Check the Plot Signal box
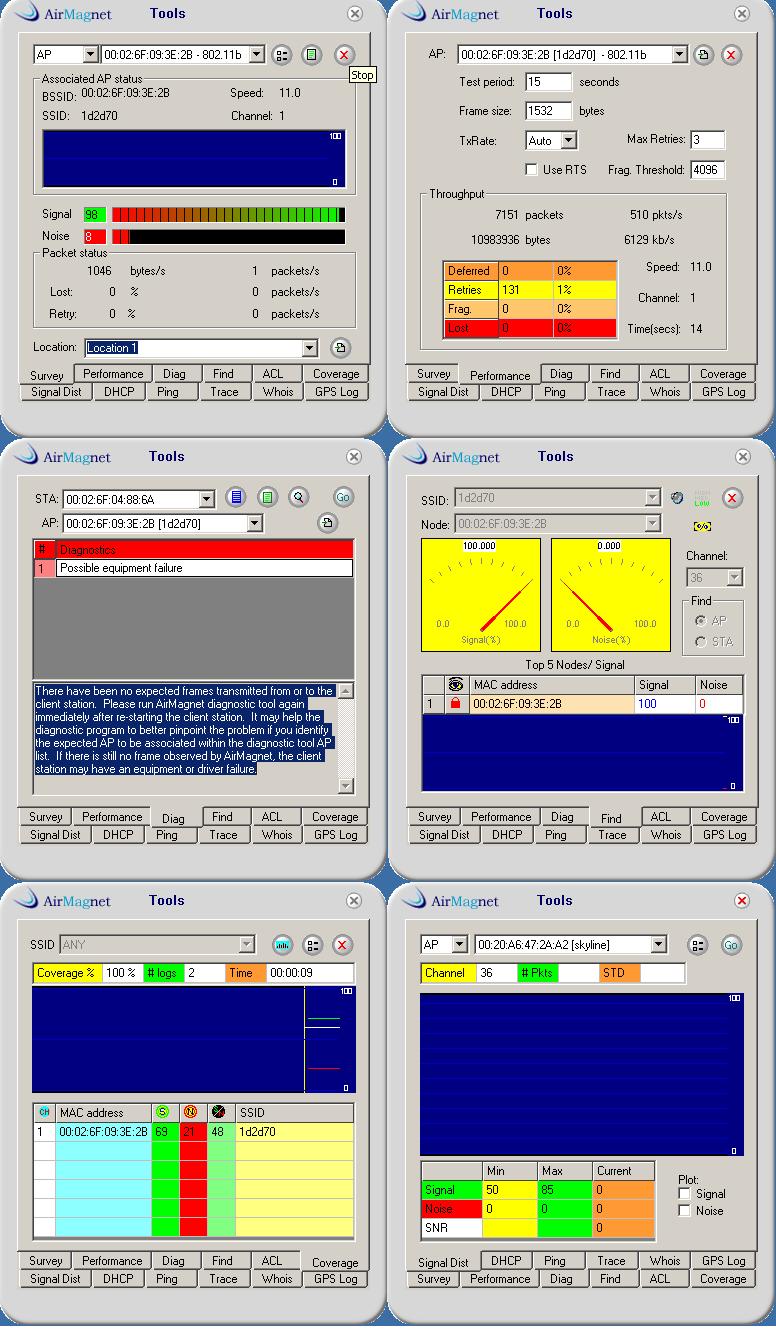This screenshot has width=776, height=1332. (685, 1194)
